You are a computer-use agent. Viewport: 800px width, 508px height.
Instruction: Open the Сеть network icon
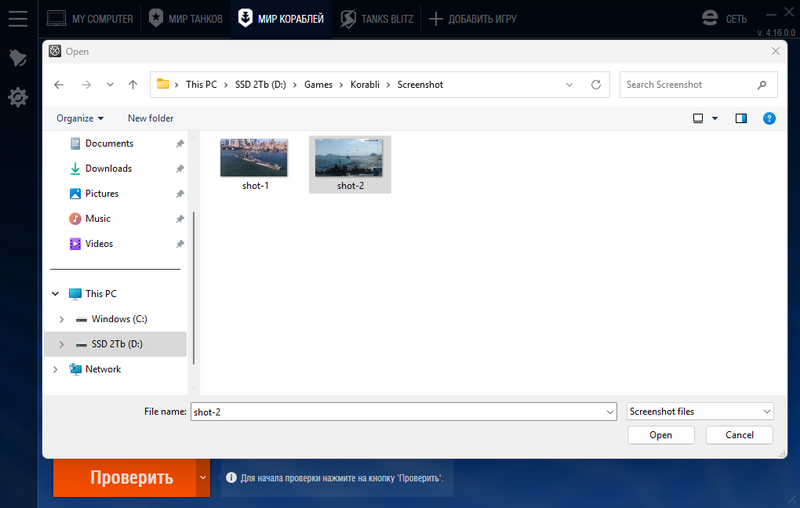[x=710, y=18]
